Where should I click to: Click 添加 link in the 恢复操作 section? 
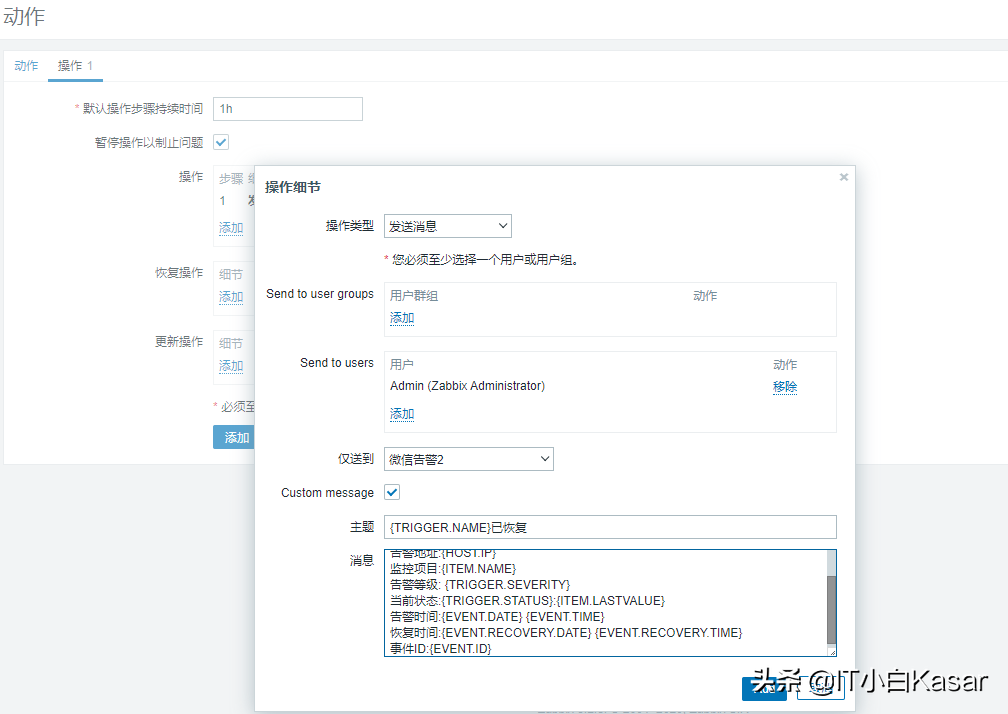point(231,297)
